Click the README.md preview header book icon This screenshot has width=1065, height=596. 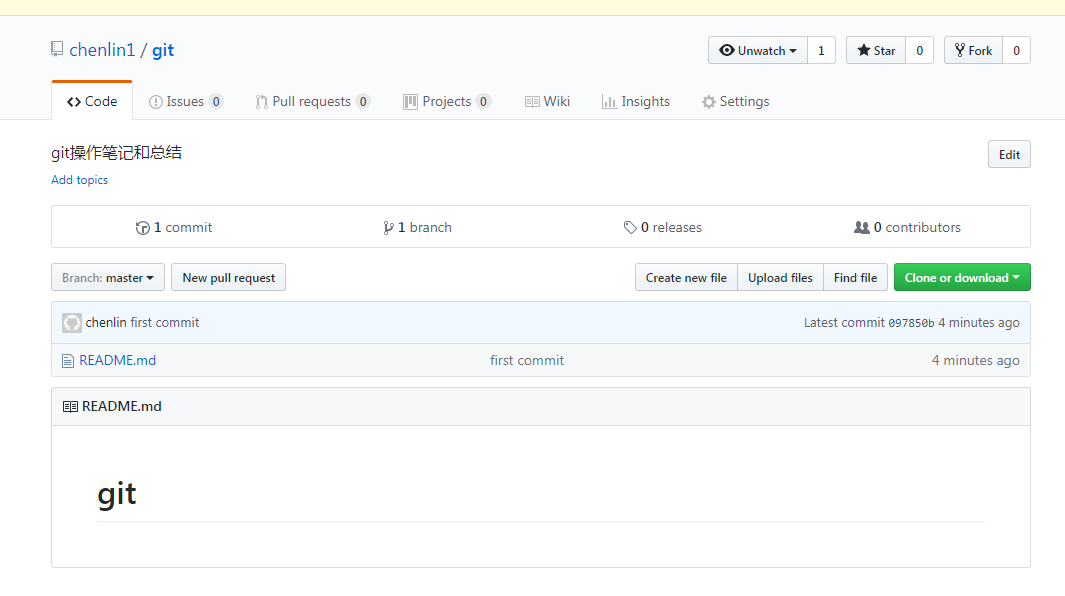tap(70, 406)
